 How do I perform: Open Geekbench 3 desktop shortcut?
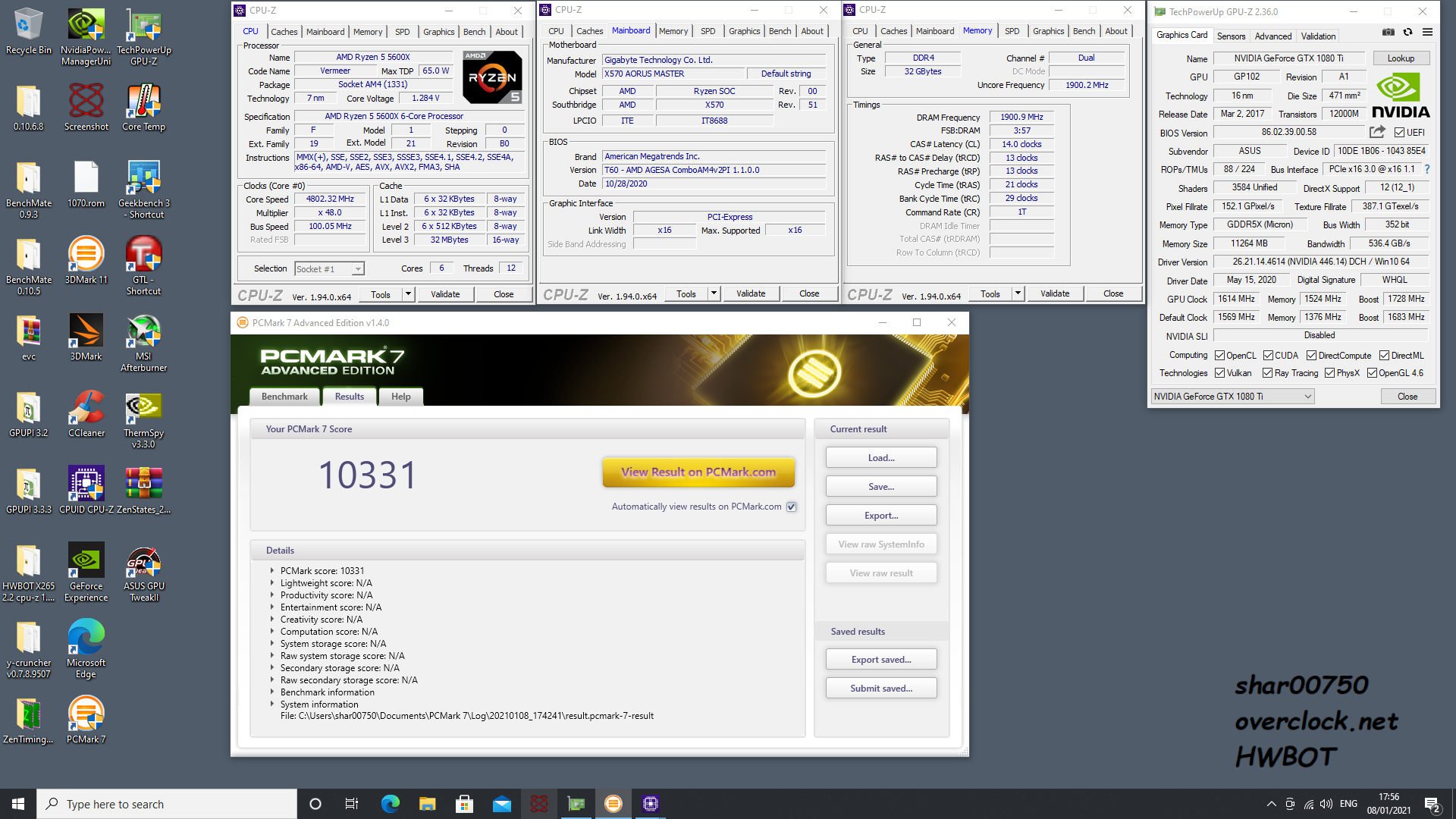tap(143, 190)
